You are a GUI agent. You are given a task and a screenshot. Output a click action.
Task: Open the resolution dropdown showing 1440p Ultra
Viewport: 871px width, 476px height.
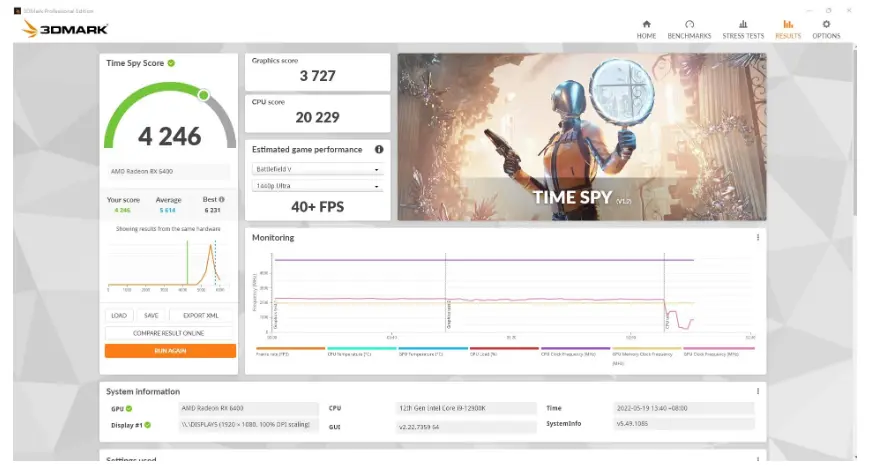click(317, 186)
